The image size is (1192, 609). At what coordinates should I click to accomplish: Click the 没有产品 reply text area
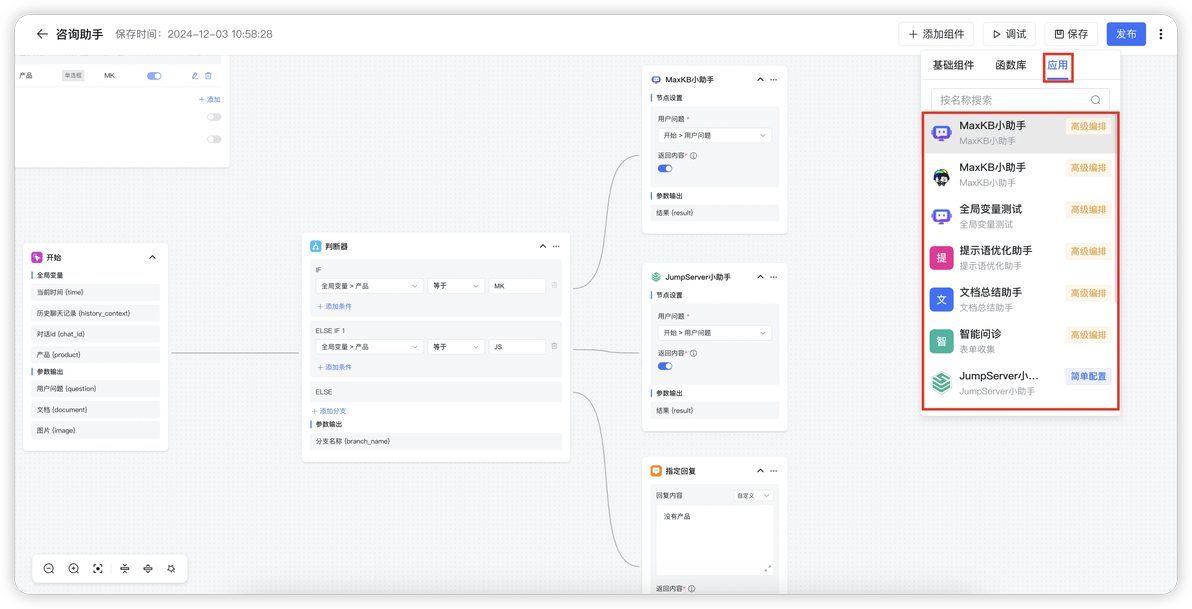(x=715, y=540)
